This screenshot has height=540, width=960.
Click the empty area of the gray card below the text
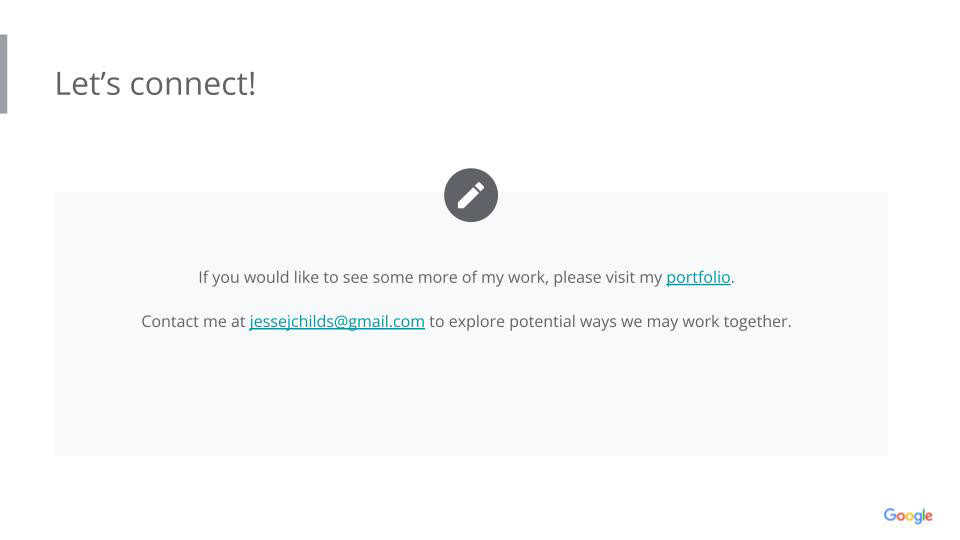pos(471,400)
